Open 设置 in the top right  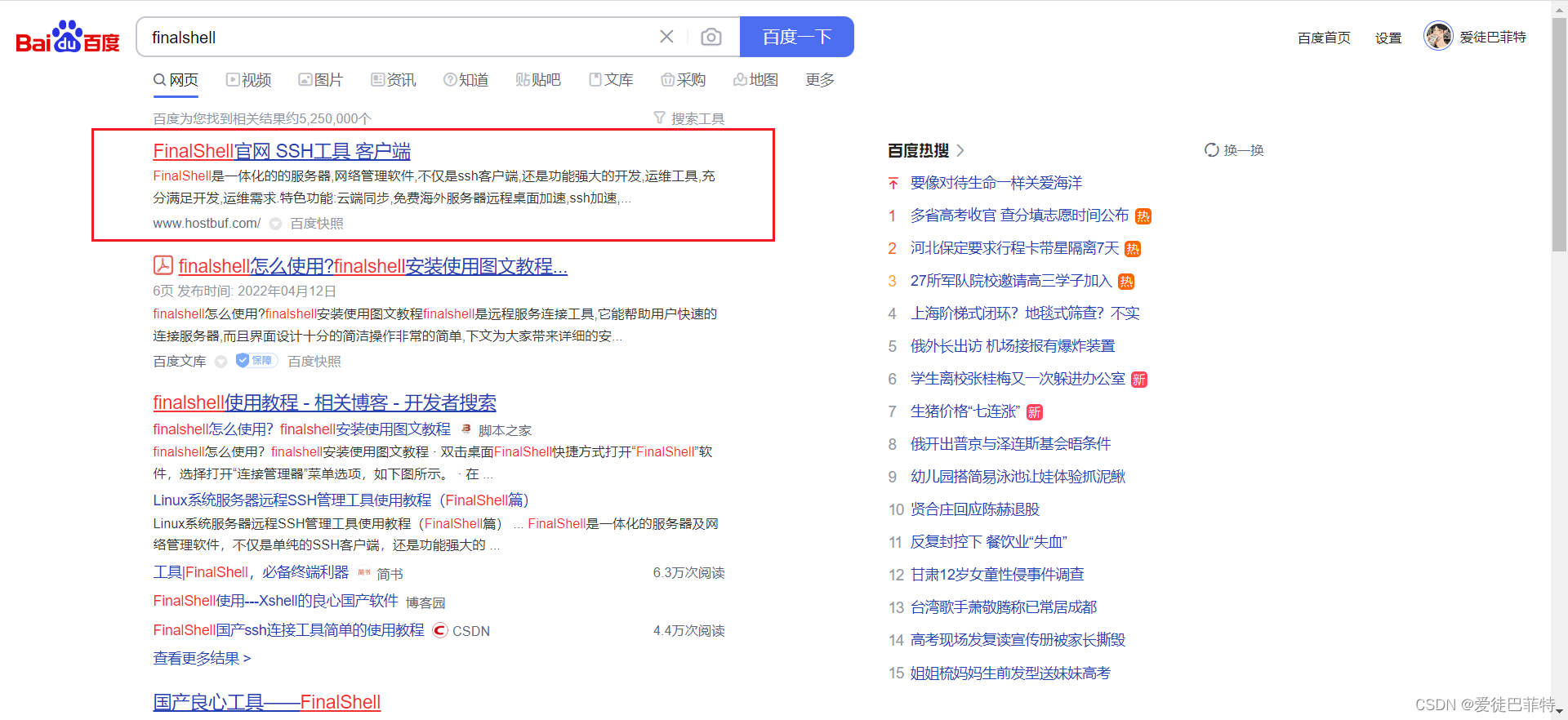[1388, 38]
